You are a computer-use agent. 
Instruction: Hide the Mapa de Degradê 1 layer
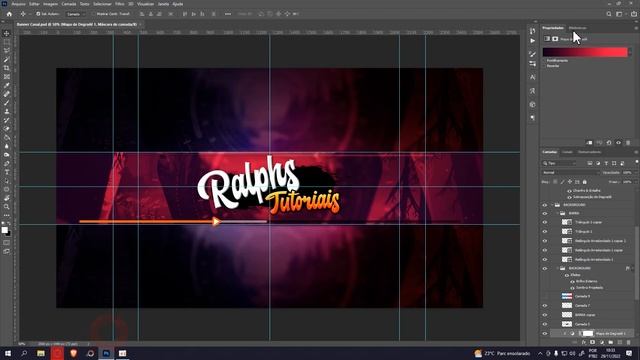click(x=544, y=333)
